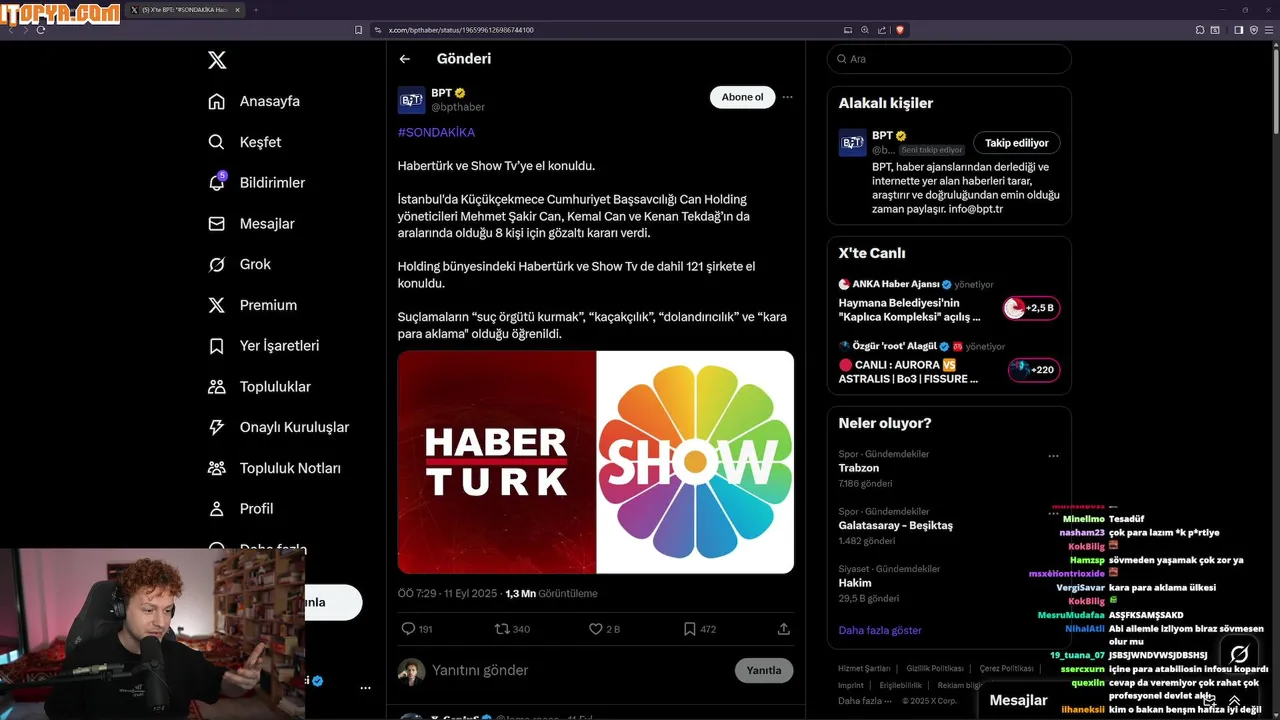Viewport: 1280px width, 720px height.
Task: Open Galatasaray - Beşiktaş trend options dots
Action: (x=1053, y=513)
